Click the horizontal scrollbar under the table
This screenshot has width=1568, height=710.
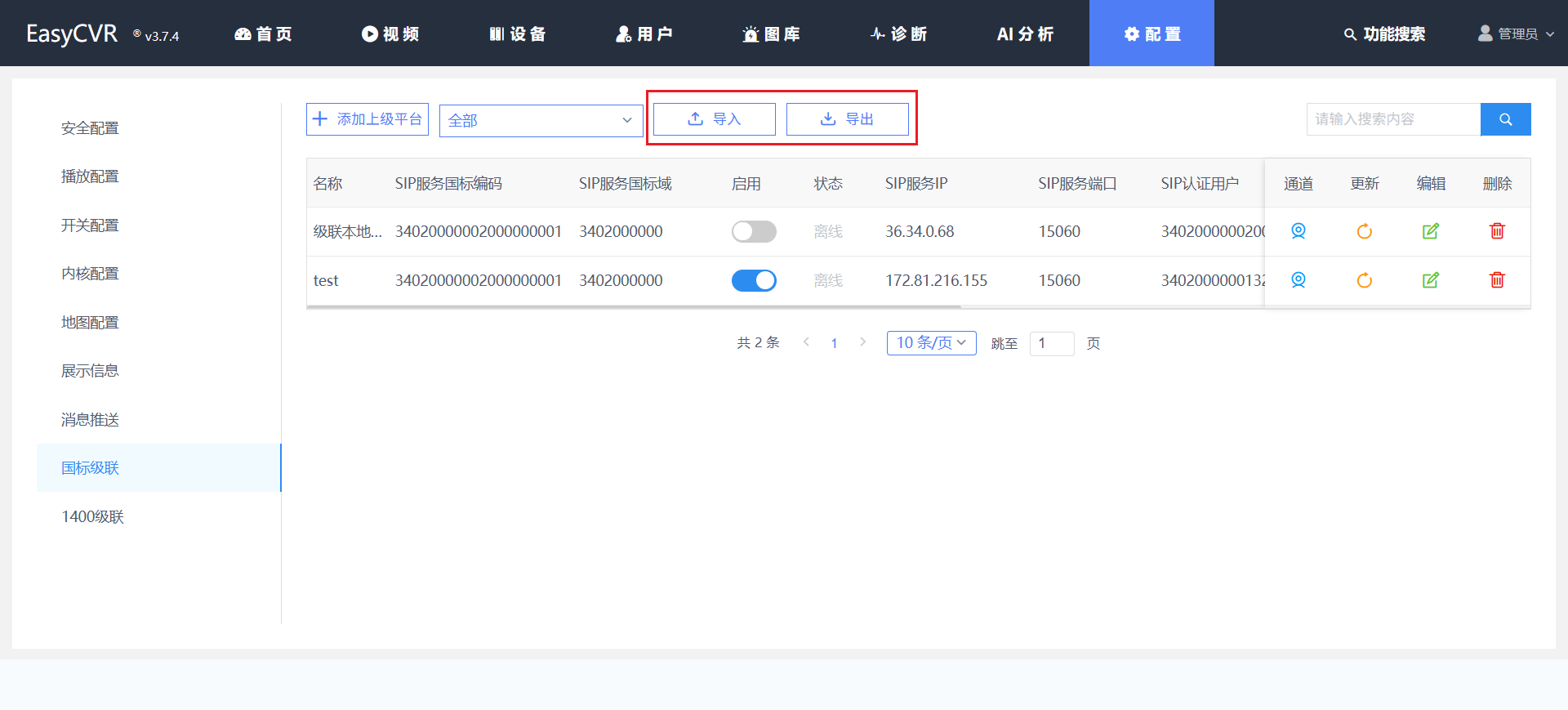634,307
